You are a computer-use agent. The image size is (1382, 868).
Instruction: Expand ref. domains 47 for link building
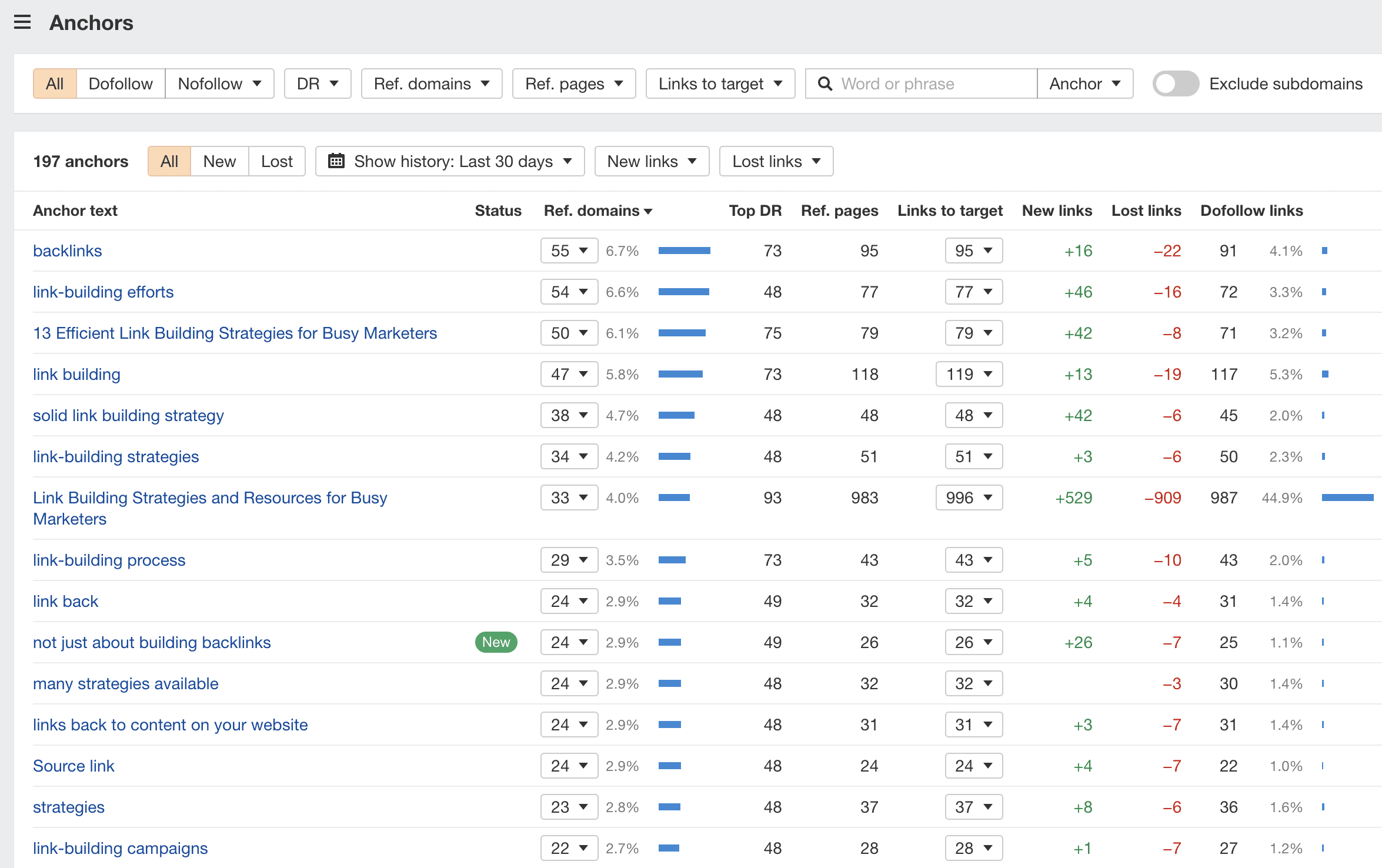coord(569,374)
